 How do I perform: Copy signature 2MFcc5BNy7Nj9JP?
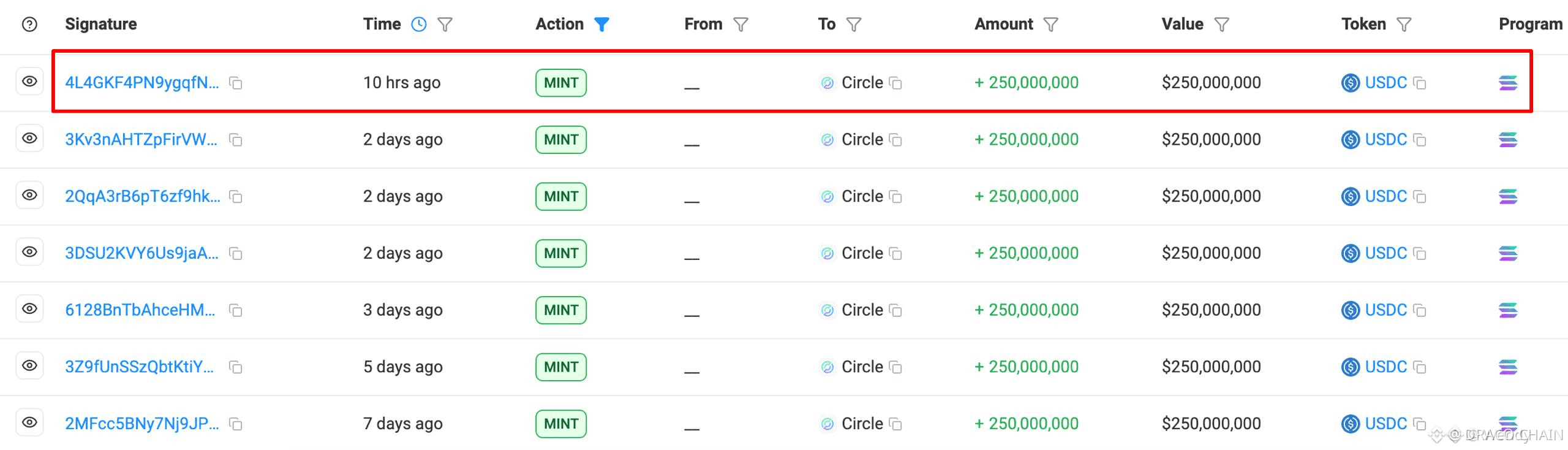[236, 424]
